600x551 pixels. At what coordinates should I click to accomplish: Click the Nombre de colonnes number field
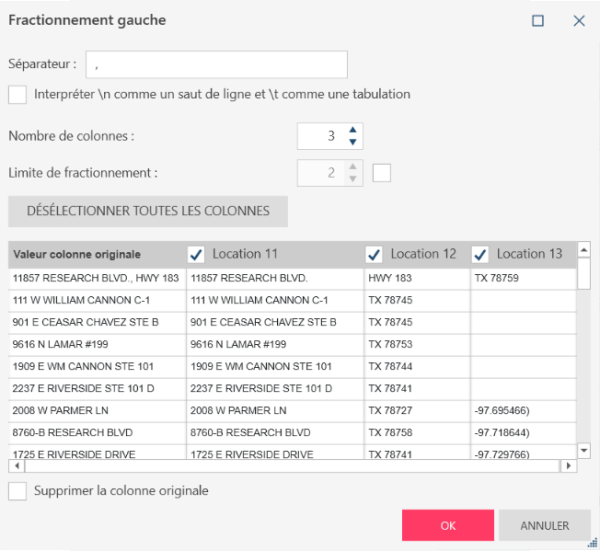(320, 136)
